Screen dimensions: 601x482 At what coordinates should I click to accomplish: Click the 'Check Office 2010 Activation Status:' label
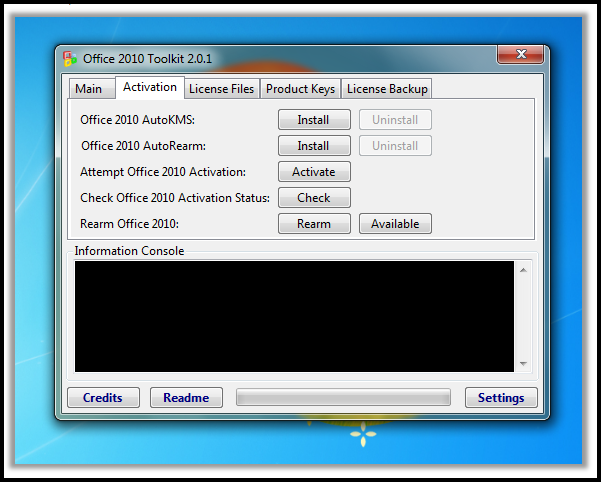pos(175,198)
